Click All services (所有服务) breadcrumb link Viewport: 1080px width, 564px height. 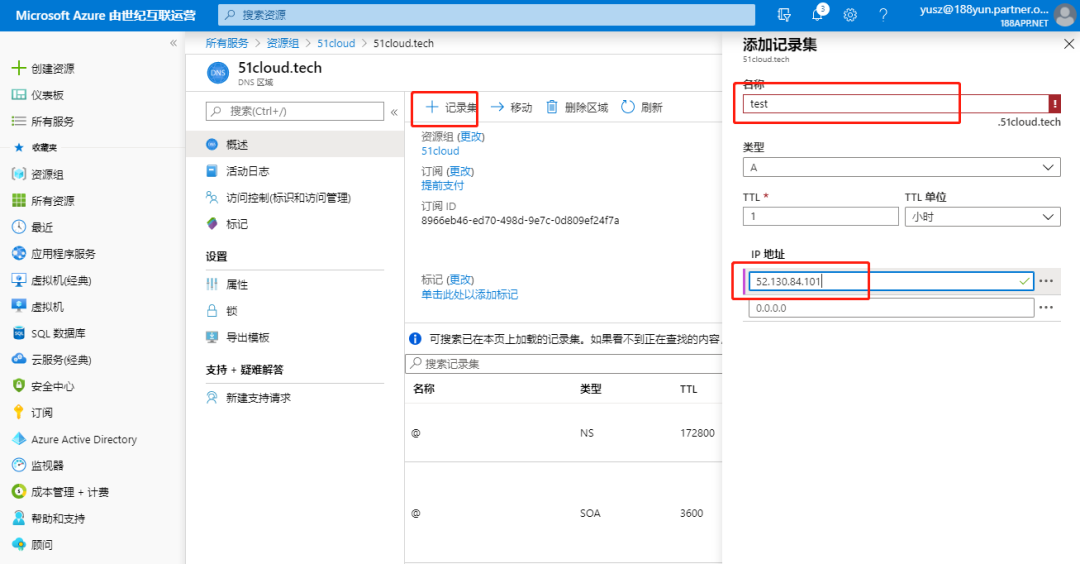pos(227,43)
